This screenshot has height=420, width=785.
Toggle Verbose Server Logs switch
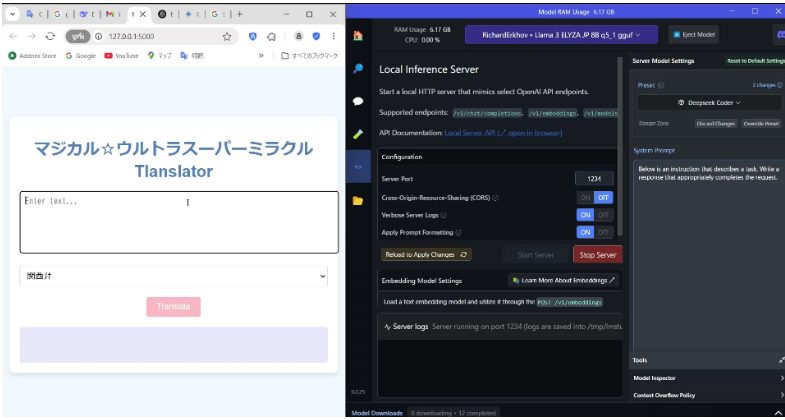pyautogui.click(x=594, y=214)
